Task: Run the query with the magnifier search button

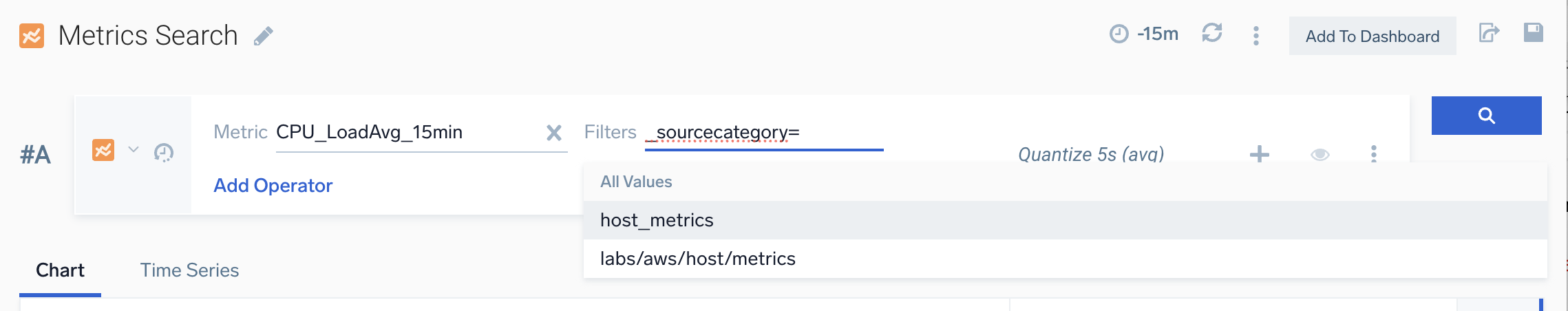Action: (1486, 116)
